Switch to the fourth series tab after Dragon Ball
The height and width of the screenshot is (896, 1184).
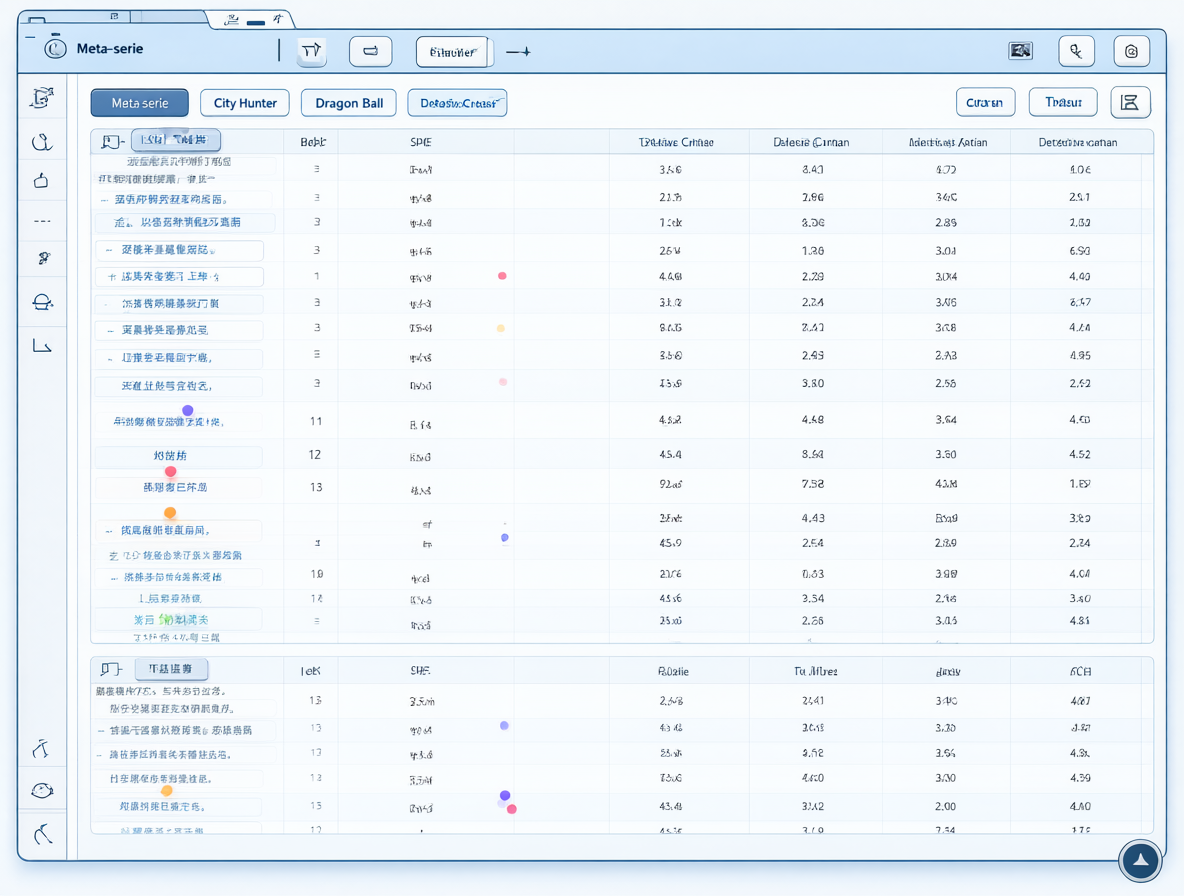(x=458, y=103)
